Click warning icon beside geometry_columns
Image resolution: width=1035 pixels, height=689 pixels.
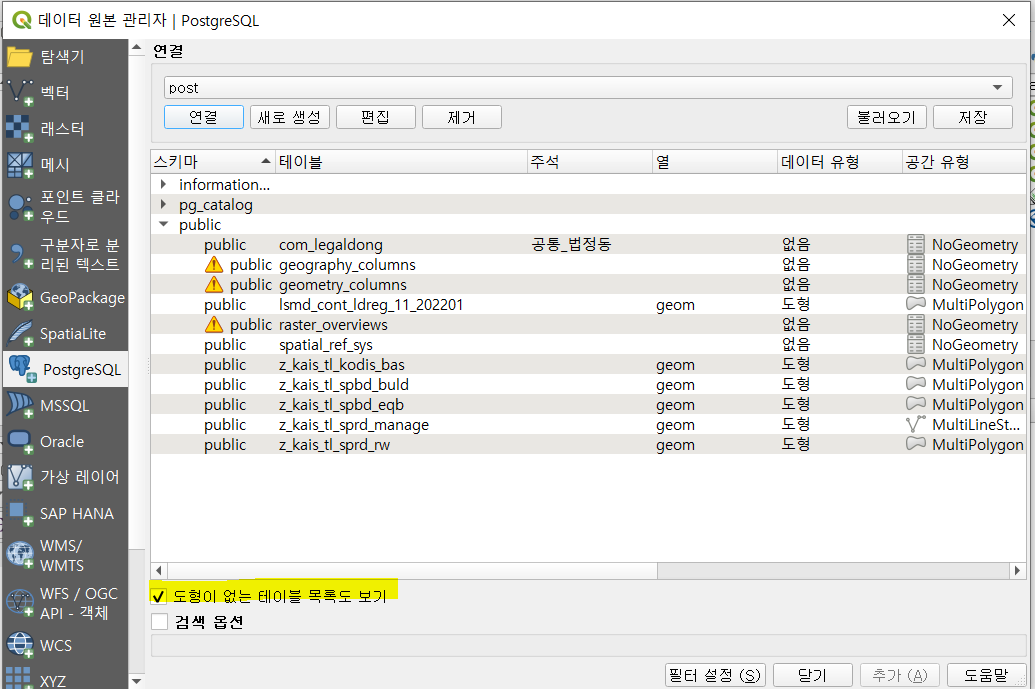pos(214,284)
